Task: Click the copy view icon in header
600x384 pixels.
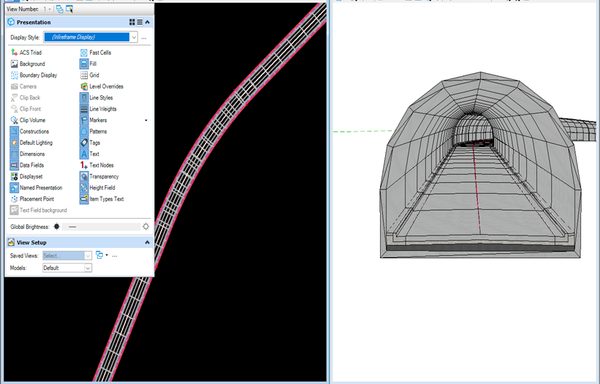Action: point(60,9)
